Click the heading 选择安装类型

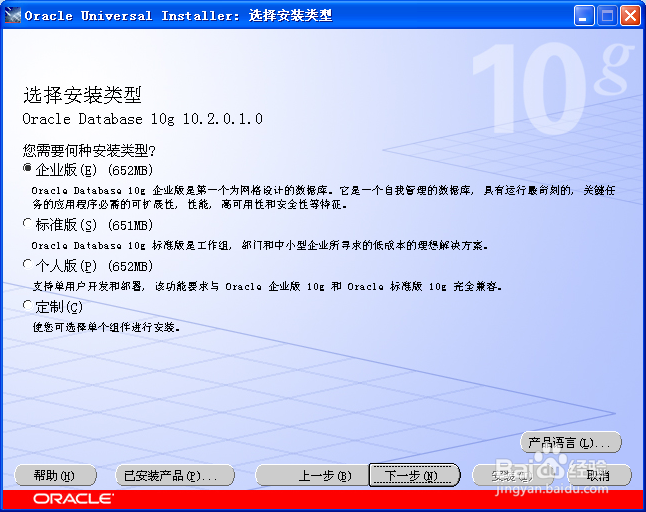tap(82, 95)
